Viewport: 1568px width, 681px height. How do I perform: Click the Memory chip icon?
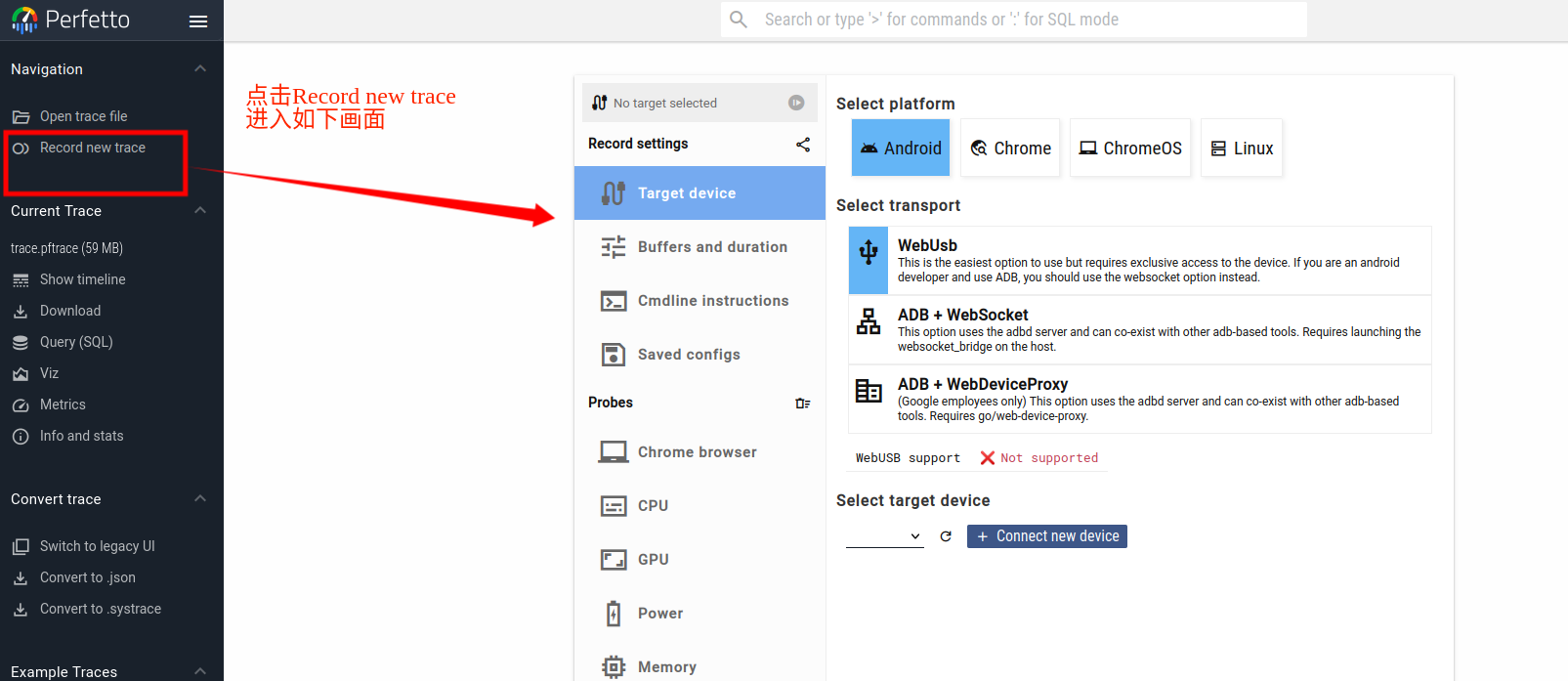coord(614,667)
